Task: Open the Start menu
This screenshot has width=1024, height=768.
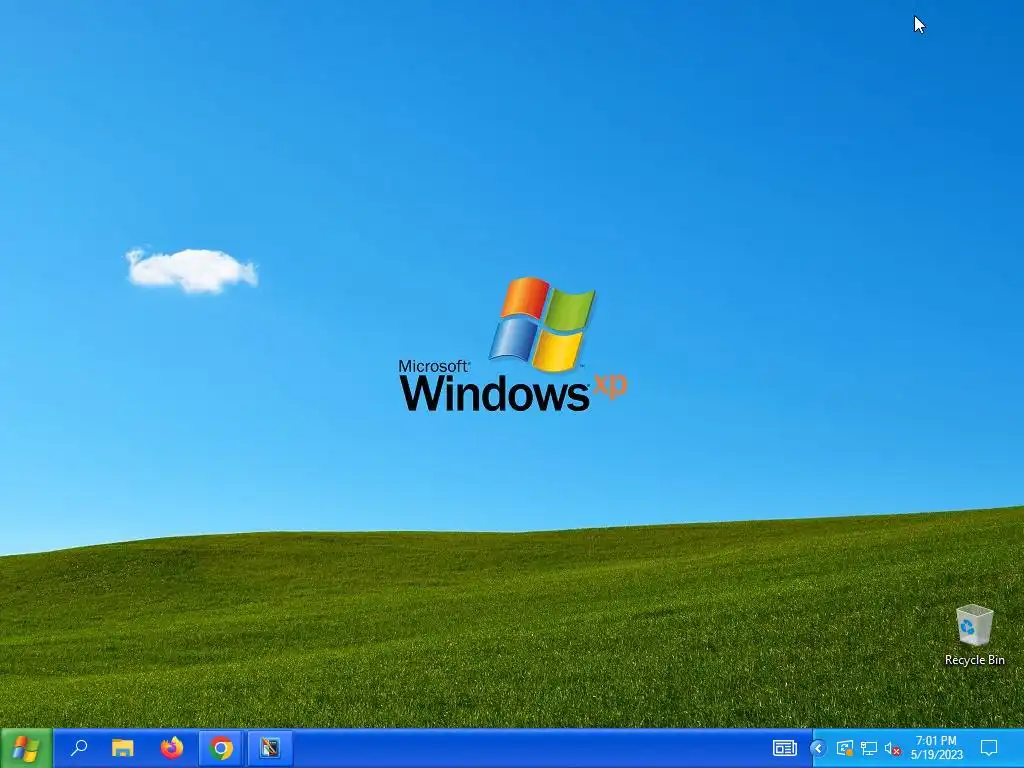Action: click(26, 748)
